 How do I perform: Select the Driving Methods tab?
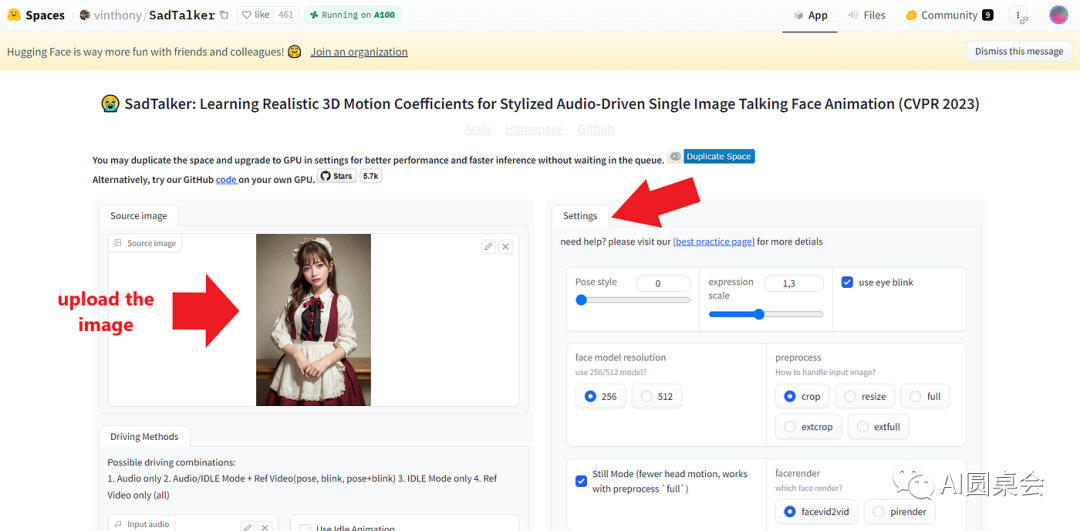(x=144, y=436)
